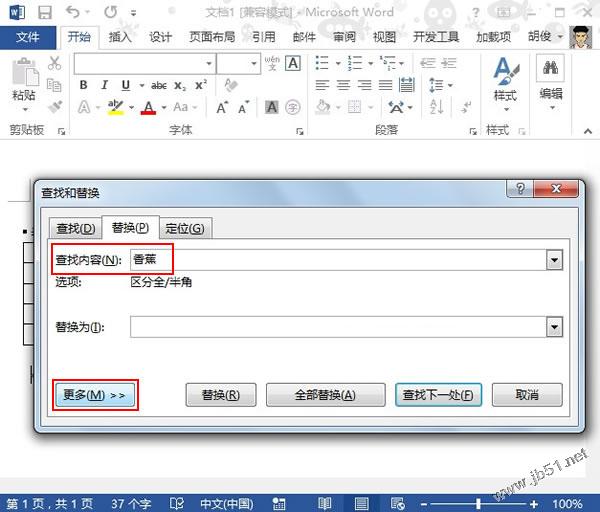Toggle Underline formatting

pos(126,85)
